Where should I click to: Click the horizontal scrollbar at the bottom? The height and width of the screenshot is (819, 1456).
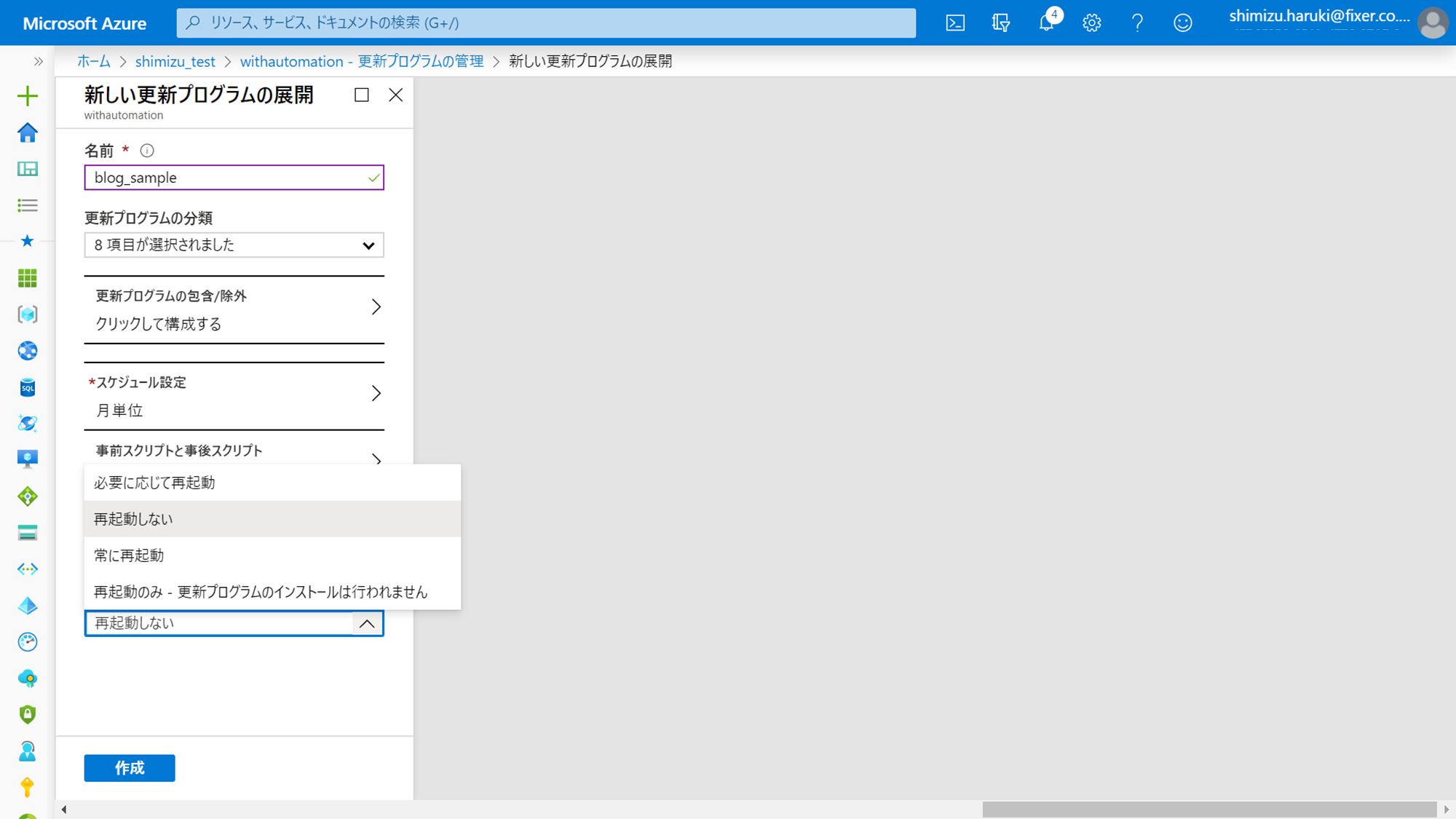(x=1208, y=810)
